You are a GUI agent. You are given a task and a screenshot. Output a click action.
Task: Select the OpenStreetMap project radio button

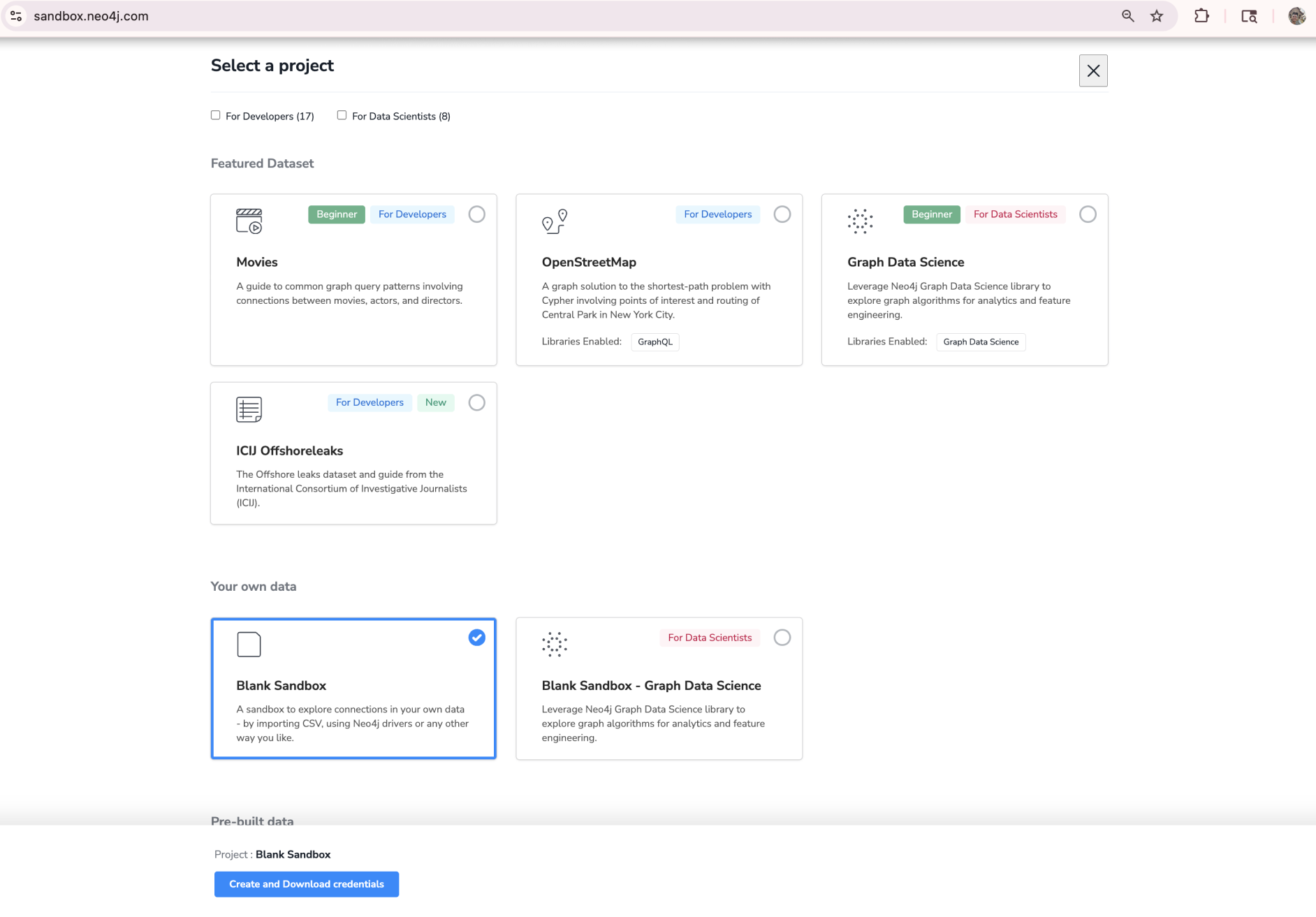(782, 214)
